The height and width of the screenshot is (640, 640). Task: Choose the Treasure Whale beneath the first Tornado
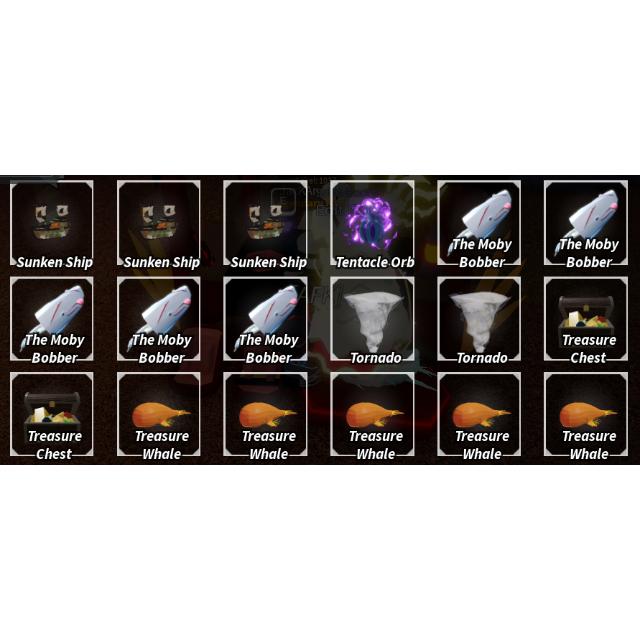(x=372, y=414)
